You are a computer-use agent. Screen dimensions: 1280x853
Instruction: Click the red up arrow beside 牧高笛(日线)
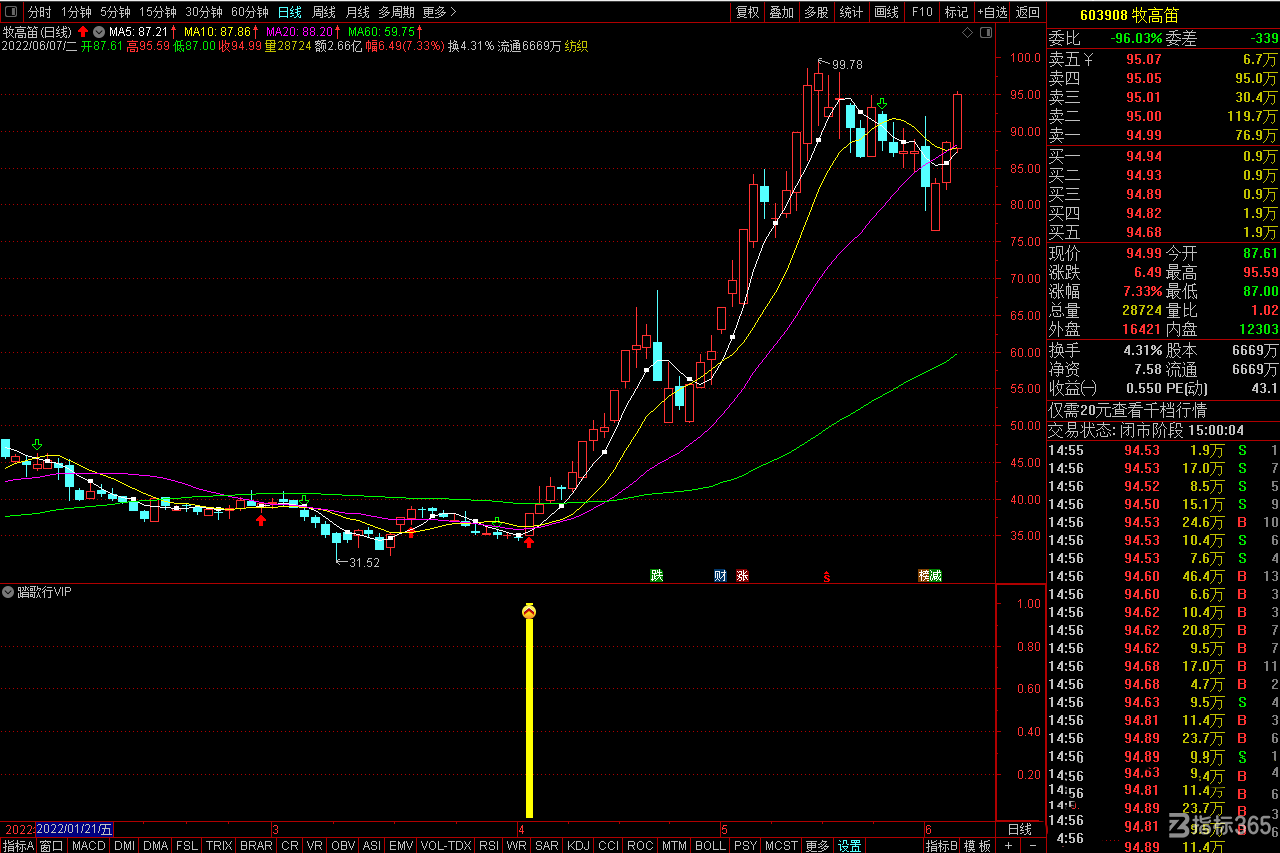pos(82,32)
